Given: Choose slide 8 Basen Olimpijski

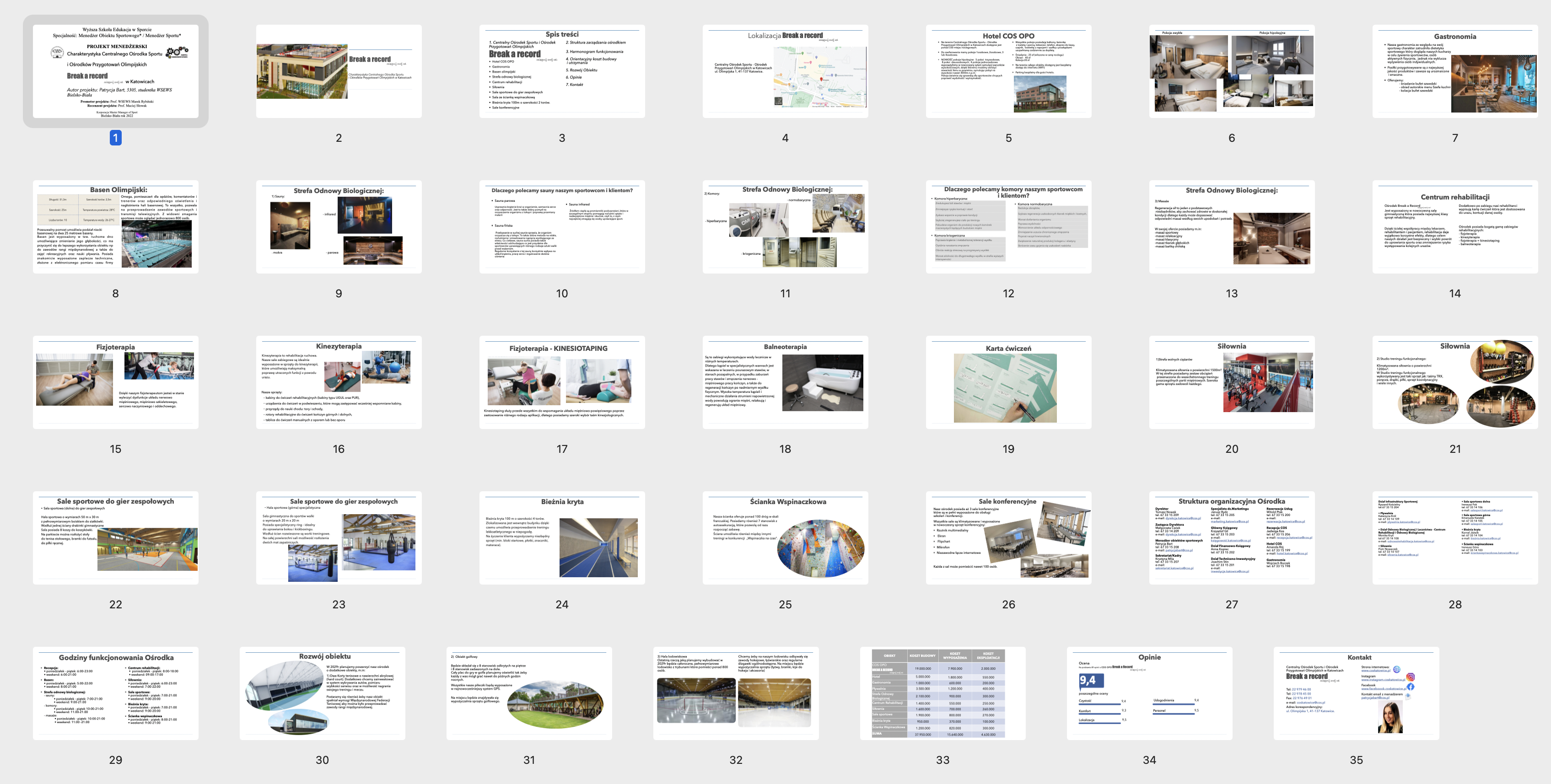Looking at the screenshot, I should 116,226.
